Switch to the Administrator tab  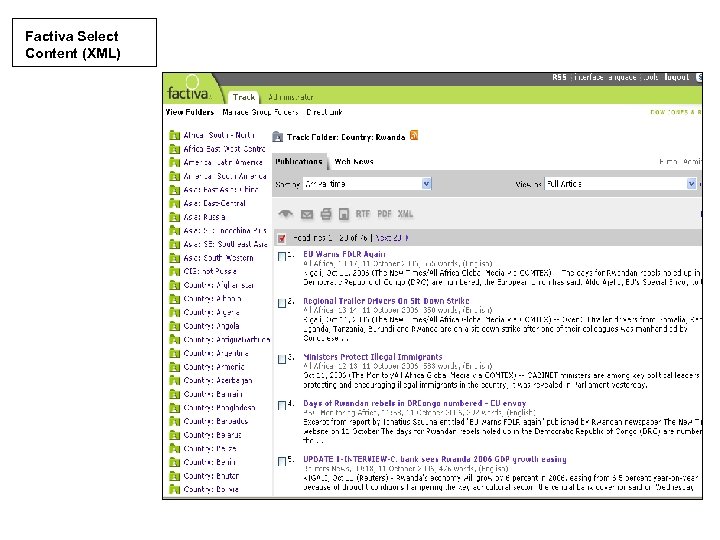291,97
